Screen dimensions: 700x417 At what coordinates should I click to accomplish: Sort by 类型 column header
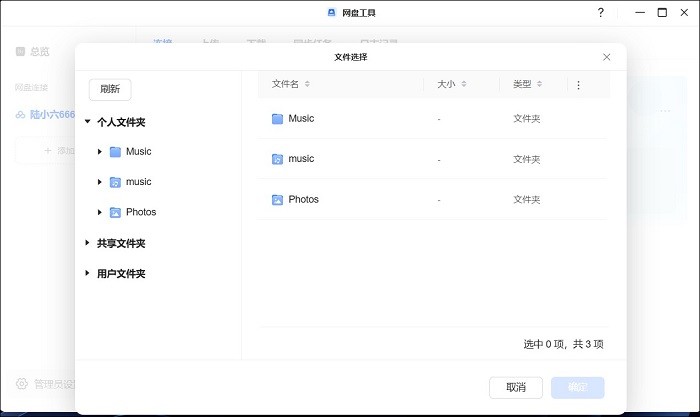click(x=522, y=85)
